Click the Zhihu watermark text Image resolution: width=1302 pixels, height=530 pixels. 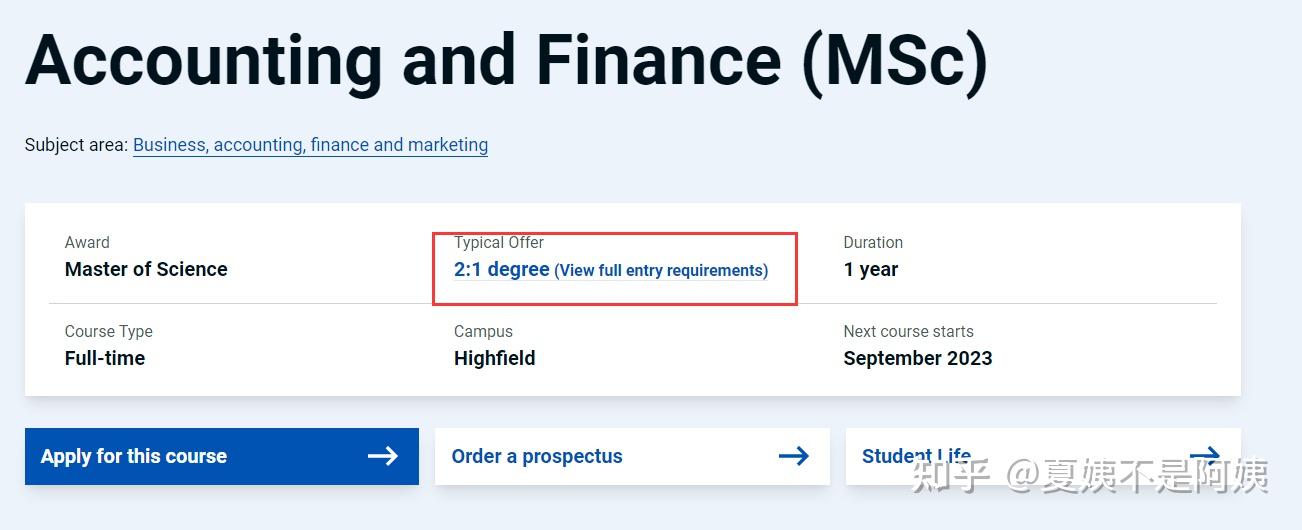click(x=1088, y=476)
